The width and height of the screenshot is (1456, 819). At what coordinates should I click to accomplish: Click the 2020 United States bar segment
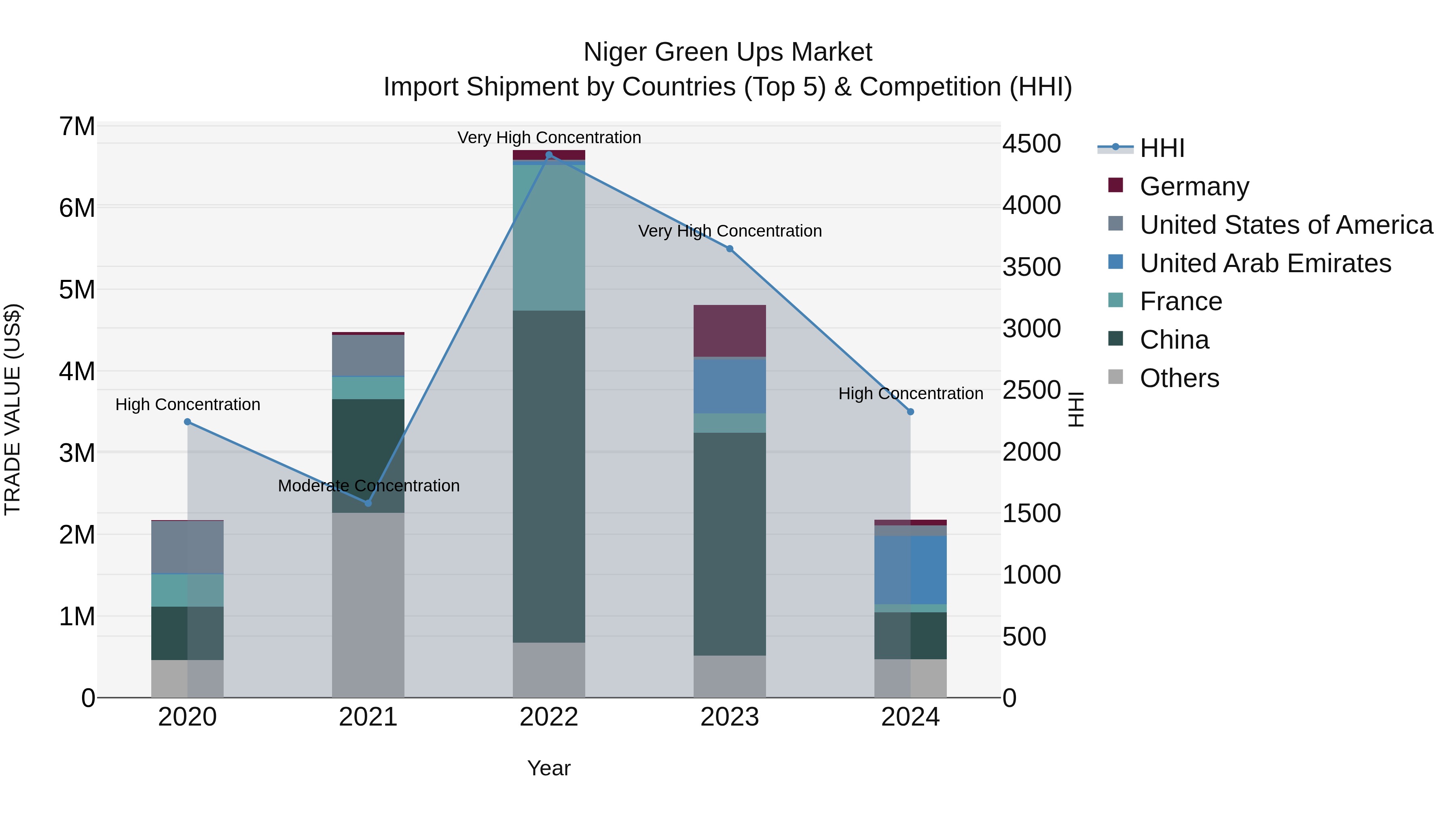pos(188,547)
